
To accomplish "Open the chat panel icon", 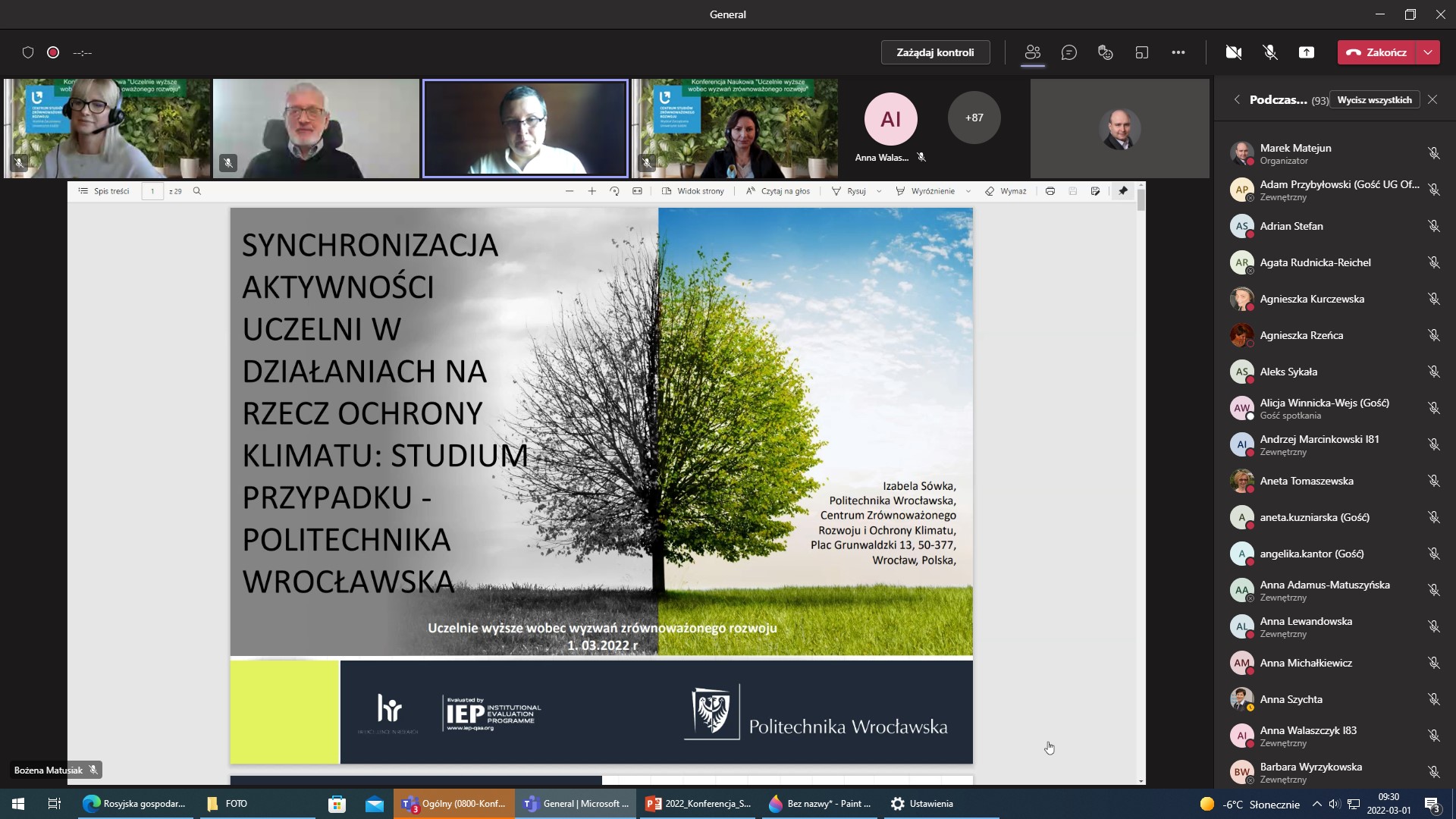I will [x=1069, y=52].
